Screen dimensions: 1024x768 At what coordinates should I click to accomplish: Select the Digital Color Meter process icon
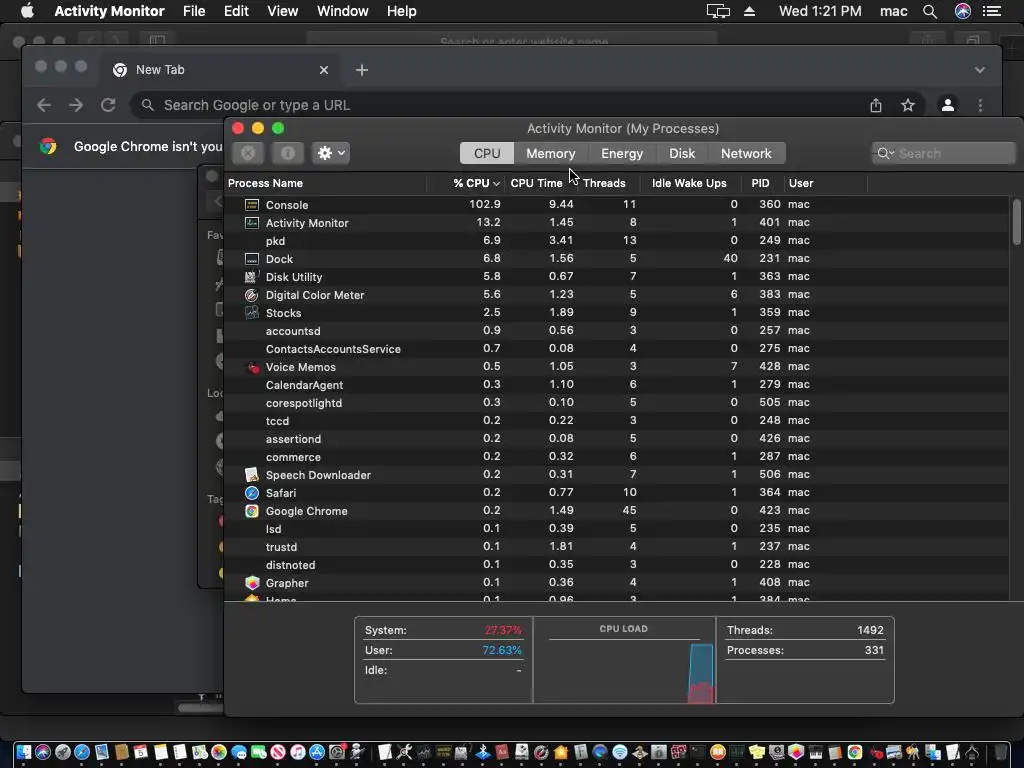[x=251, y=295]
